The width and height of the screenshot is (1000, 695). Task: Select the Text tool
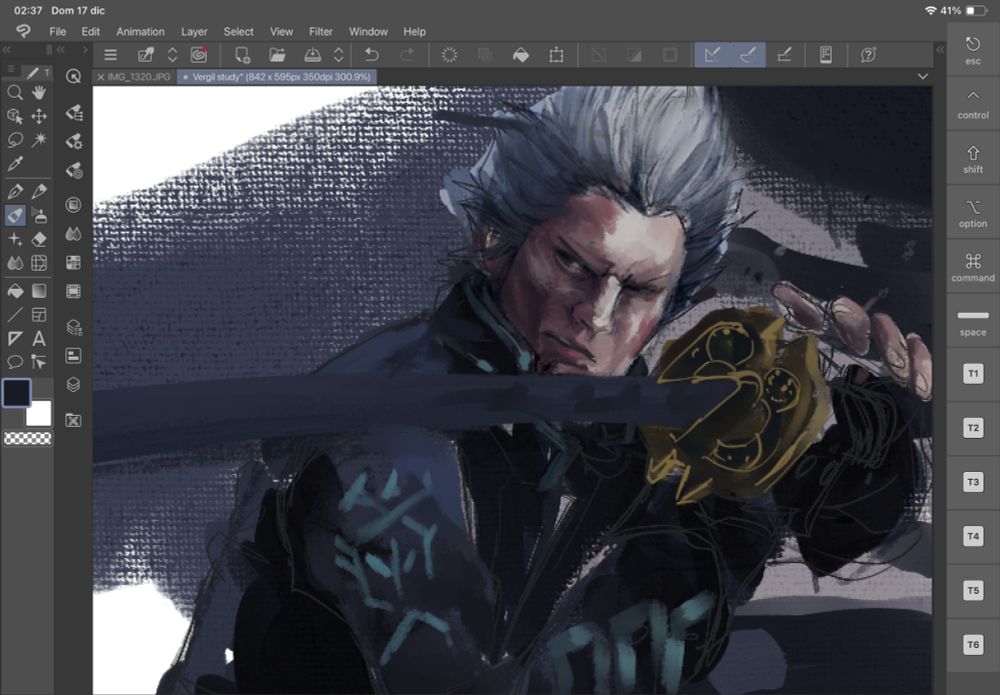click(x=39, y=339)
